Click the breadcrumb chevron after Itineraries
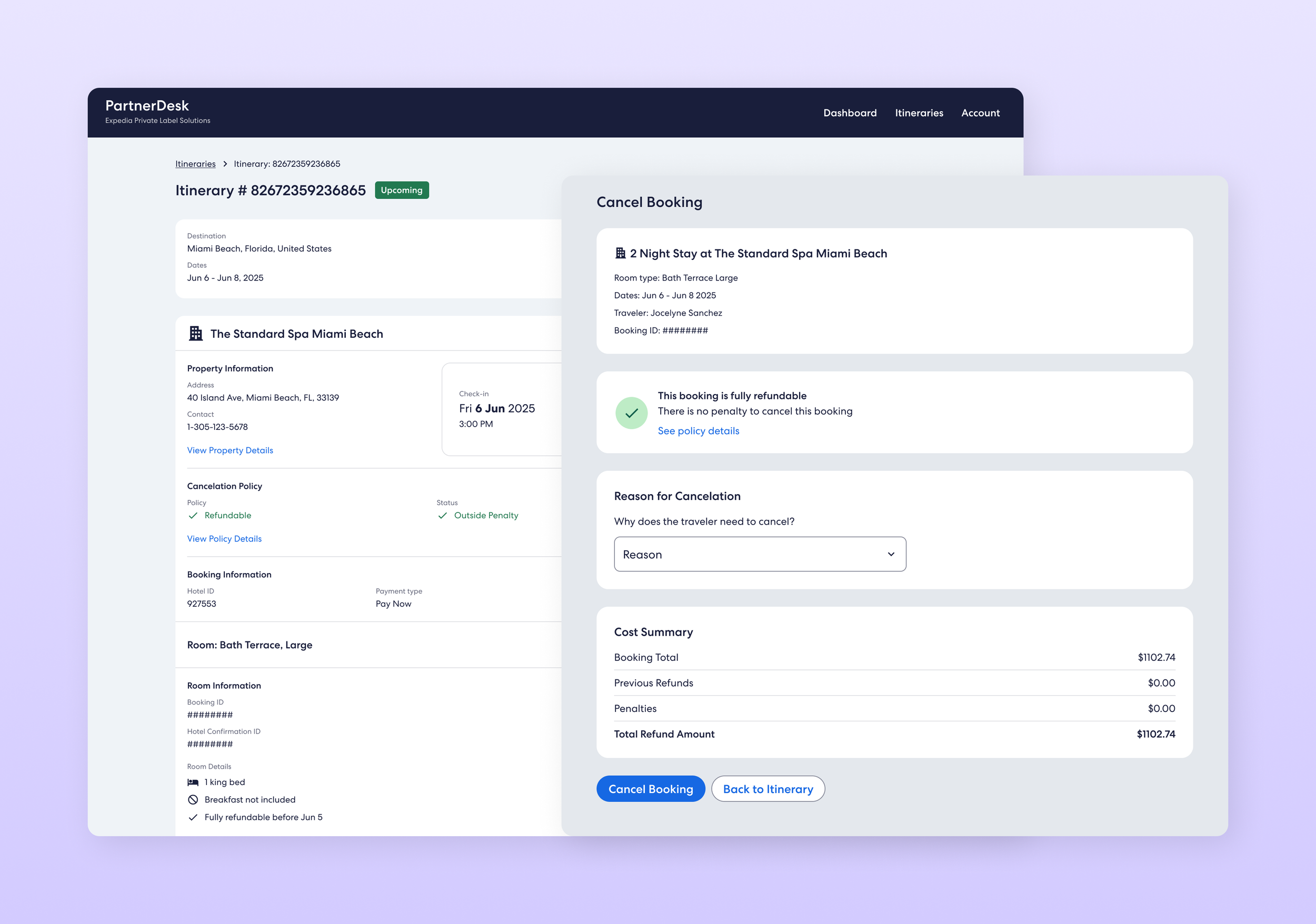 pos(225,164)
